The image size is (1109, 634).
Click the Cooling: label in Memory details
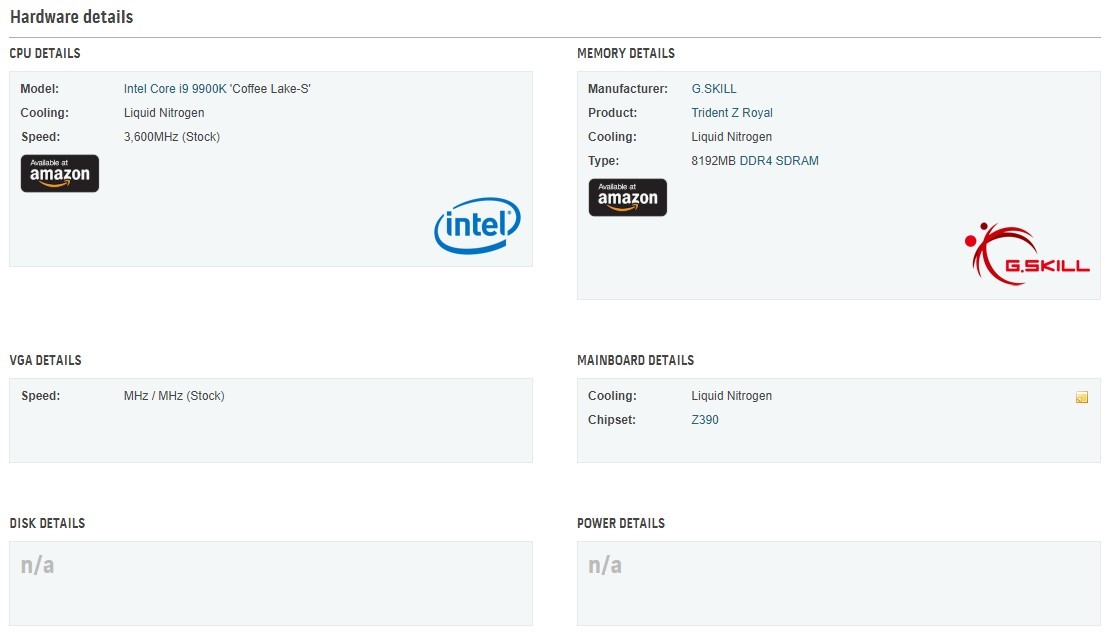[612, 137]
